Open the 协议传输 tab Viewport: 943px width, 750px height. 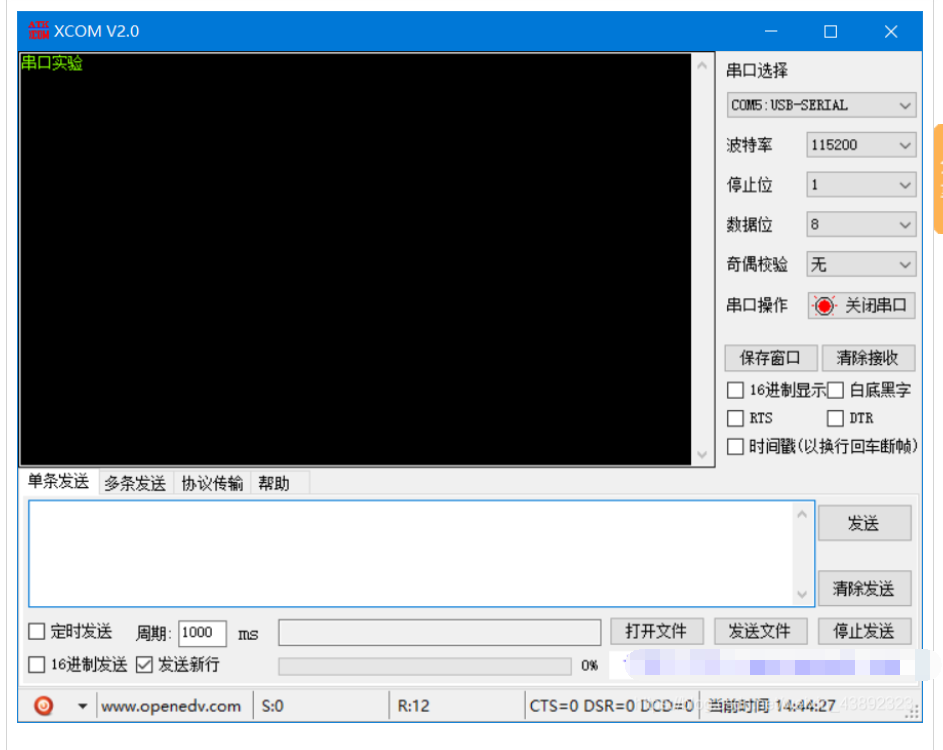(x=212, y=483)
